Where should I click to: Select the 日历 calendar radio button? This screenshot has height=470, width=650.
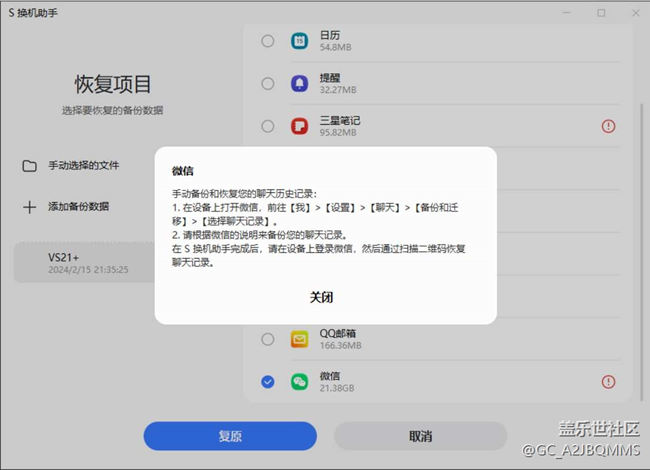pos(267,41)
